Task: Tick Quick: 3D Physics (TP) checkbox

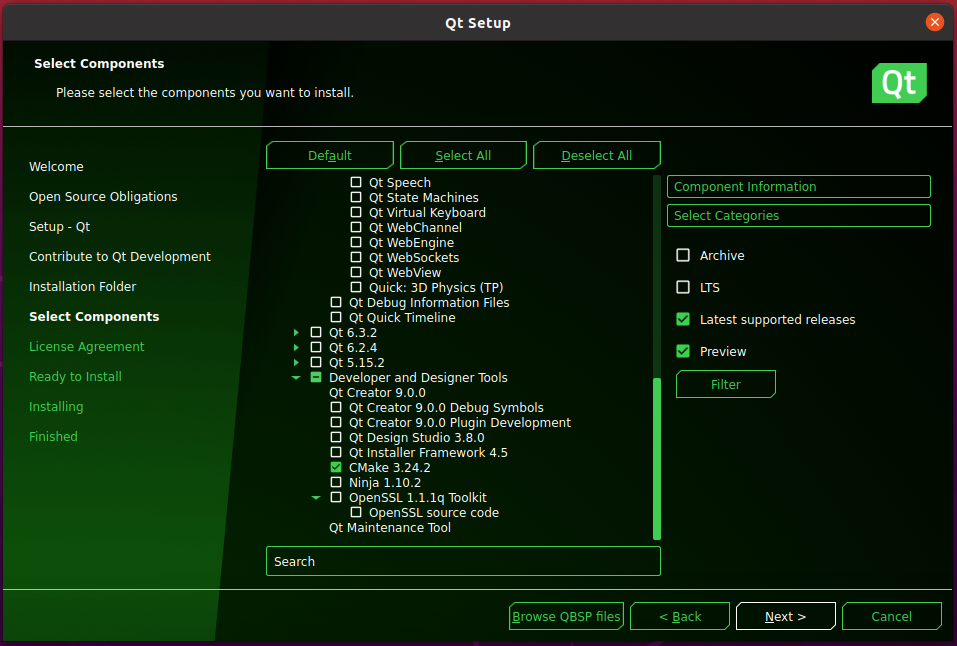Action: coord(356,287)
